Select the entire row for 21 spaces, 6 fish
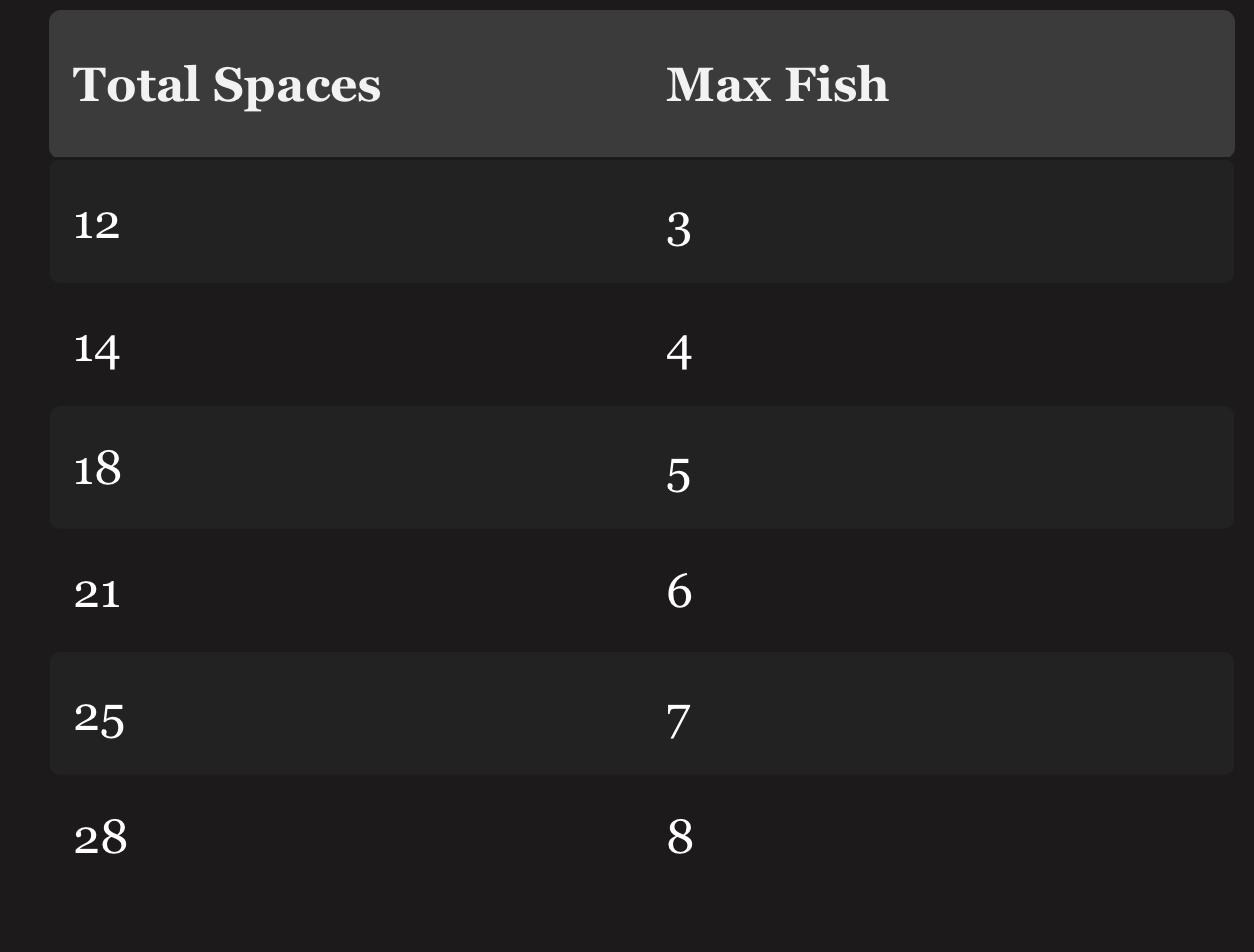 coord(642,590)
